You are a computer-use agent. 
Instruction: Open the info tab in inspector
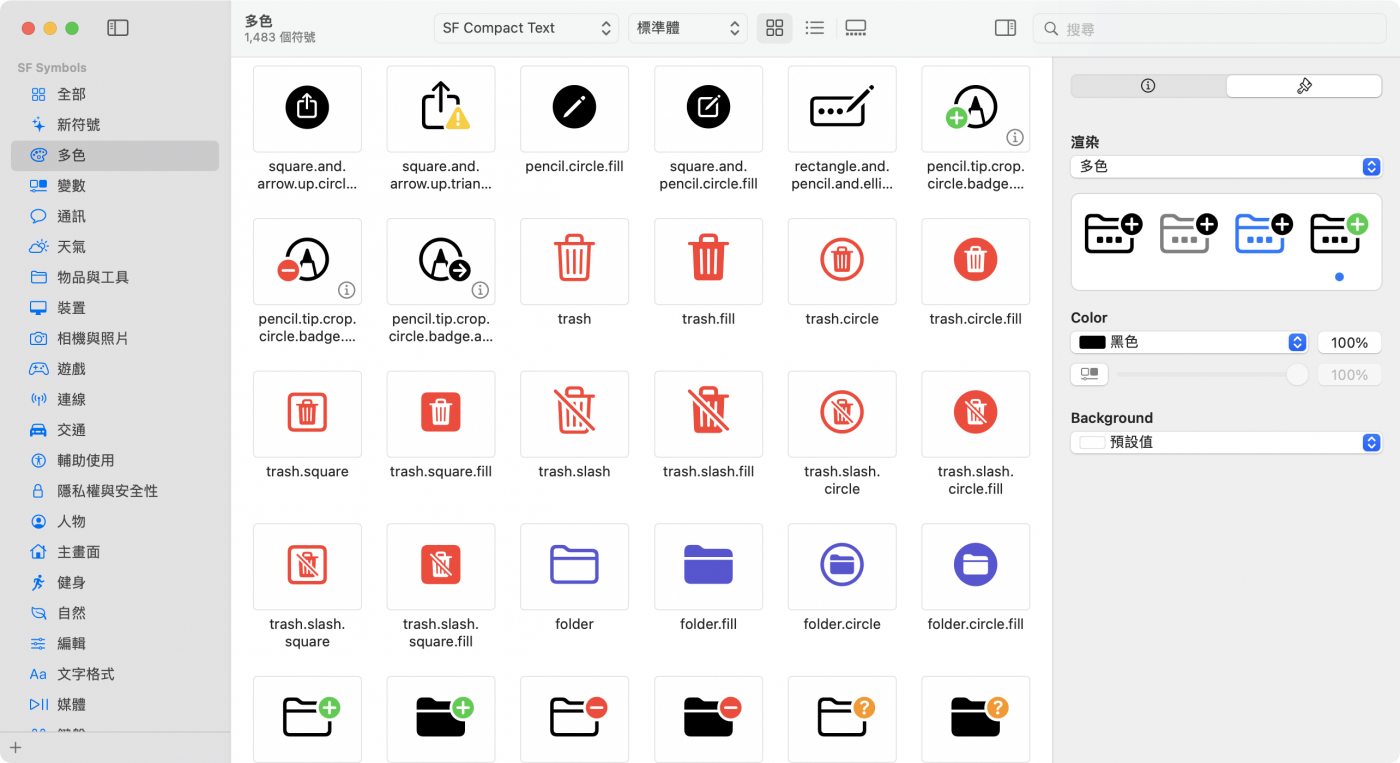(x=1148, y=86)
